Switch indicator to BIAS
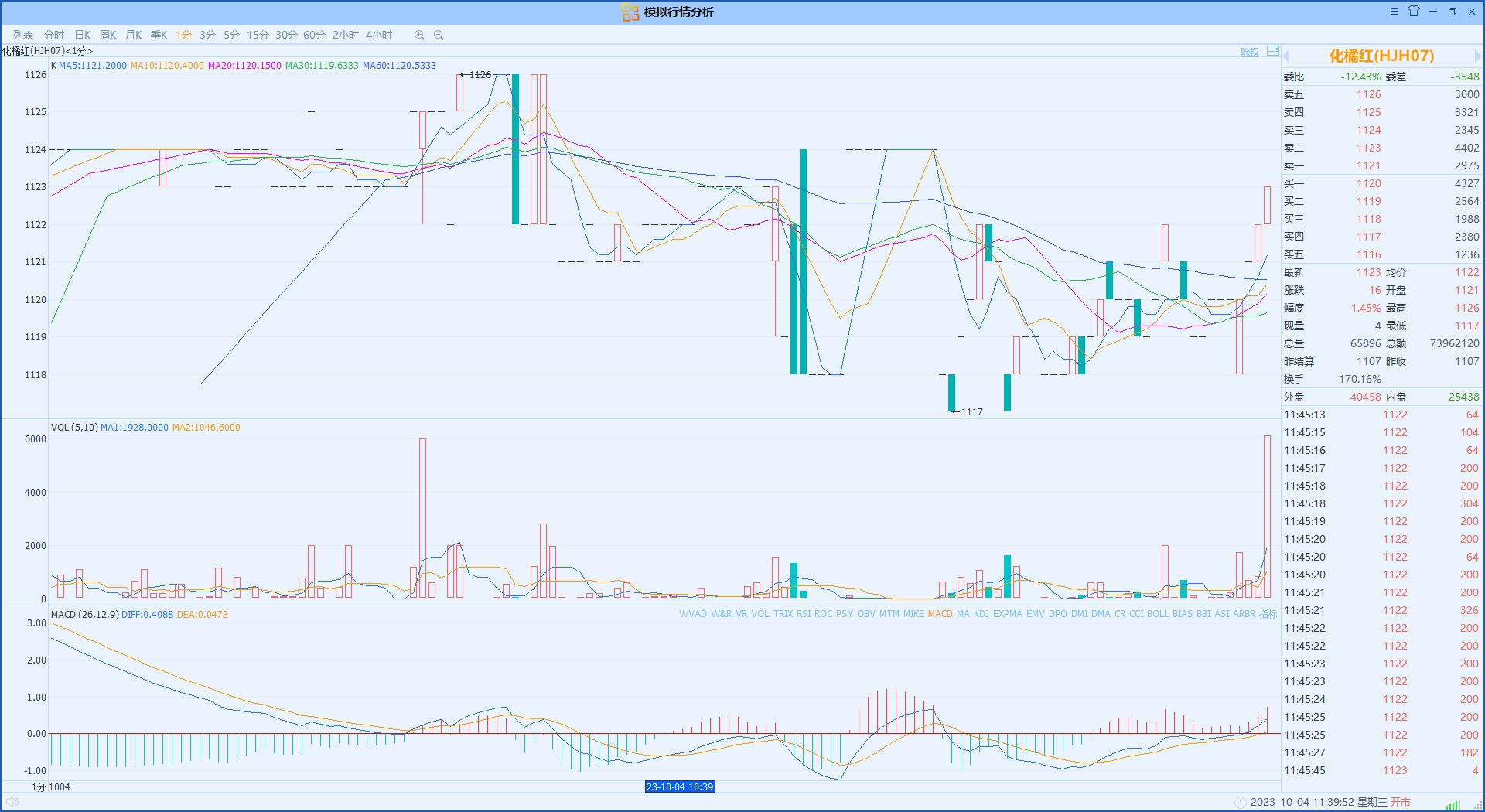The image size is (1485, 812). (x=1183, y=614)
